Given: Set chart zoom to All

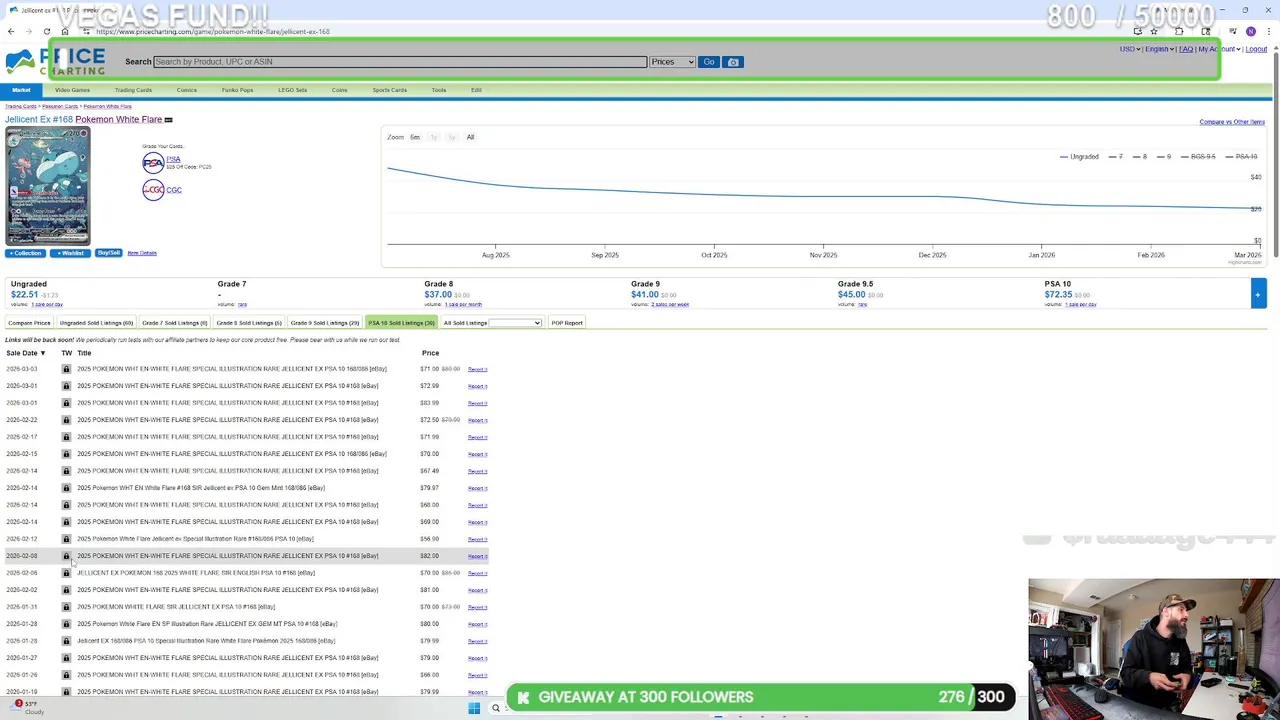Looking at the screenshot, I should pos(470,137).
